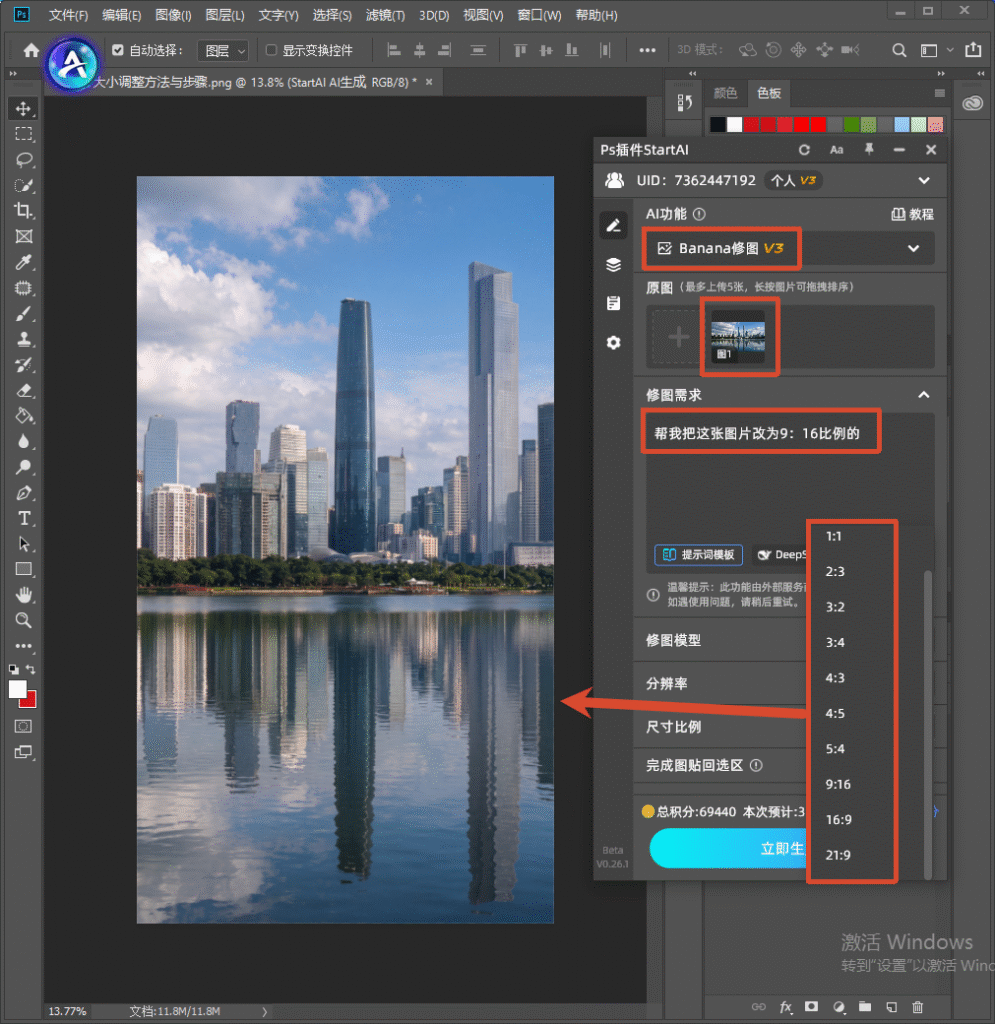Open the 滤镜(T) menu
Viewport: 995px width, 1024px height.
[385, 15]
